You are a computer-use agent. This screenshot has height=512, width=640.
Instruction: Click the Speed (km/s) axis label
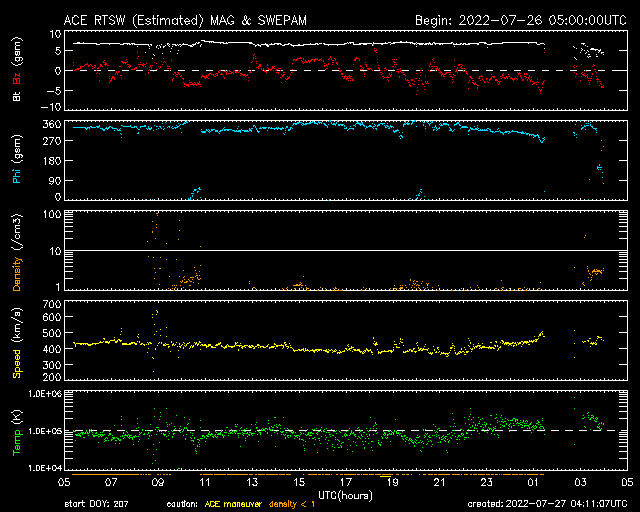(x=17, y=341)
